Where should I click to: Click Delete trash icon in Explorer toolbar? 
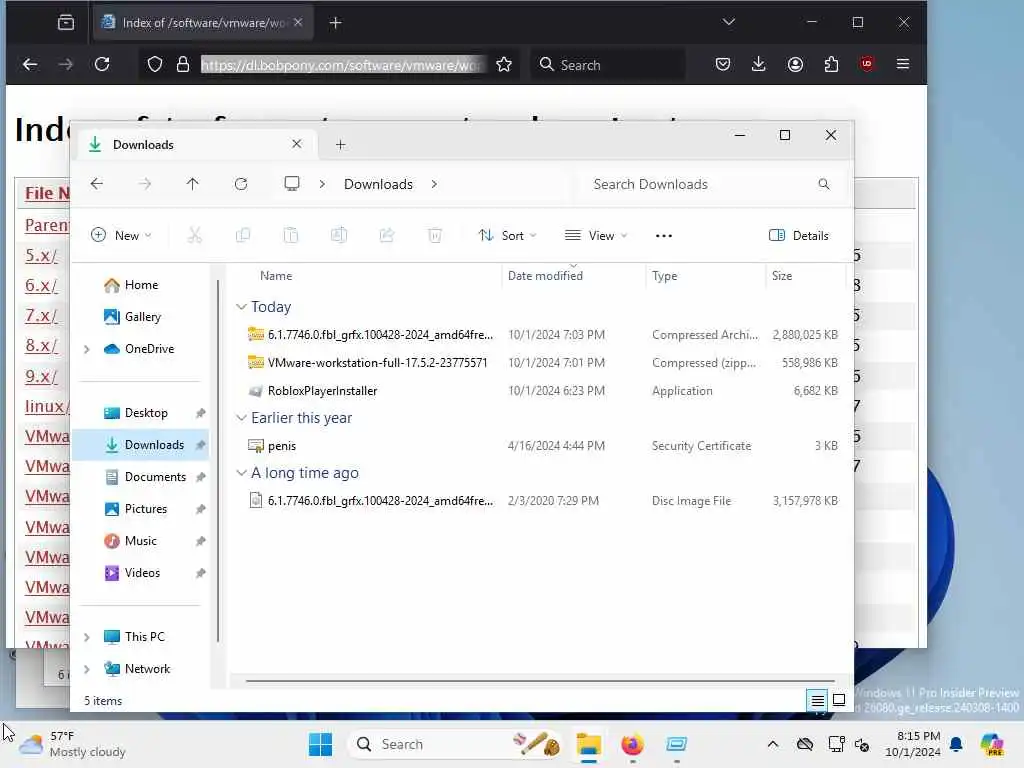click(x=435, y=235)
